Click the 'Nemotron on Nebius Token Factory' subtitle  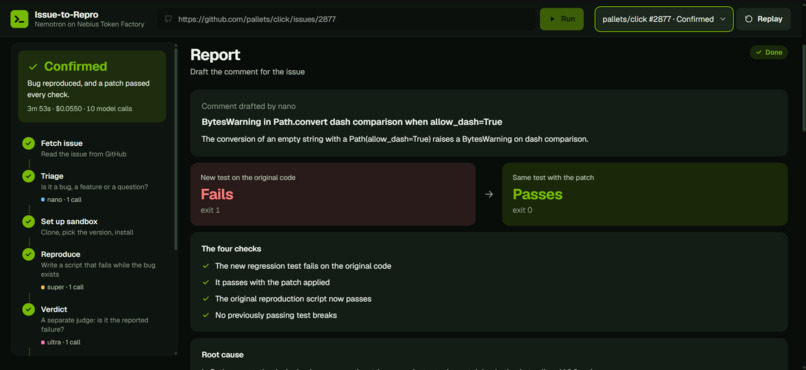[x=89, y=24]
